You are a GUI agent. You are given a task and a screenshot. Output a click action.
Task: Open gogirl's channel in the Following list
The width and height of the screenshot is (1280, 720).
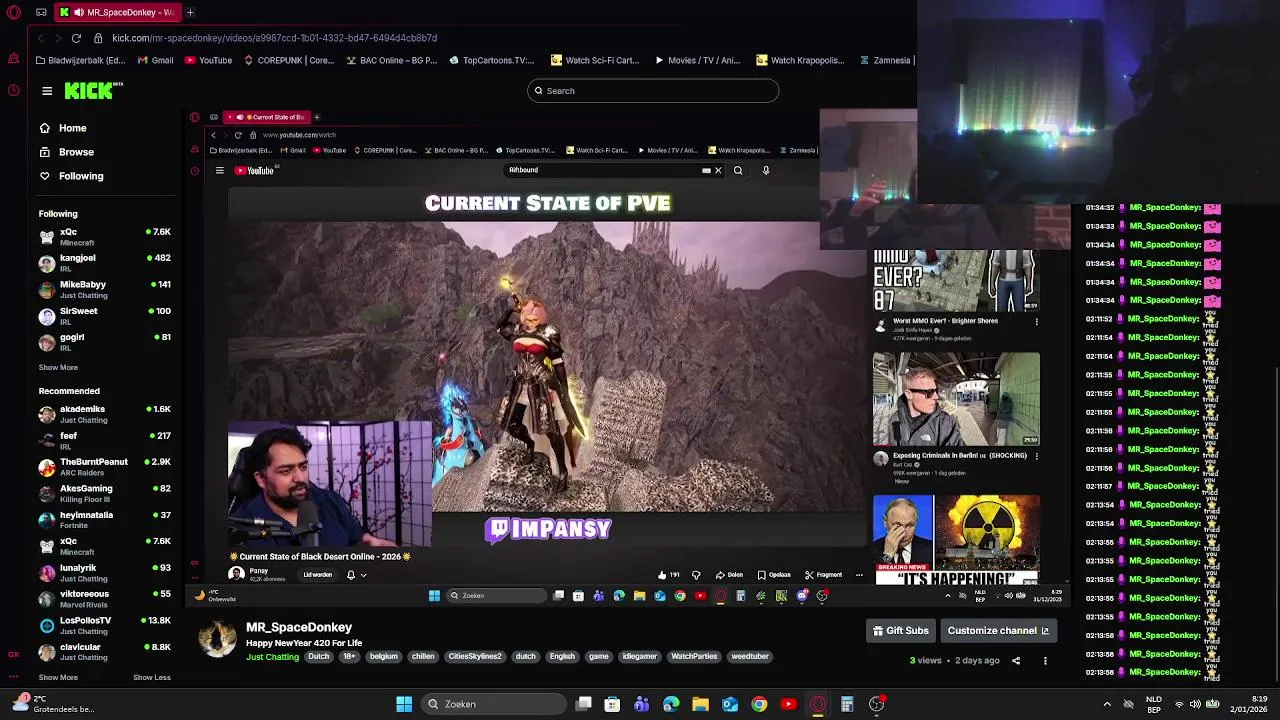pyautogui.click(x=104, y=342)
